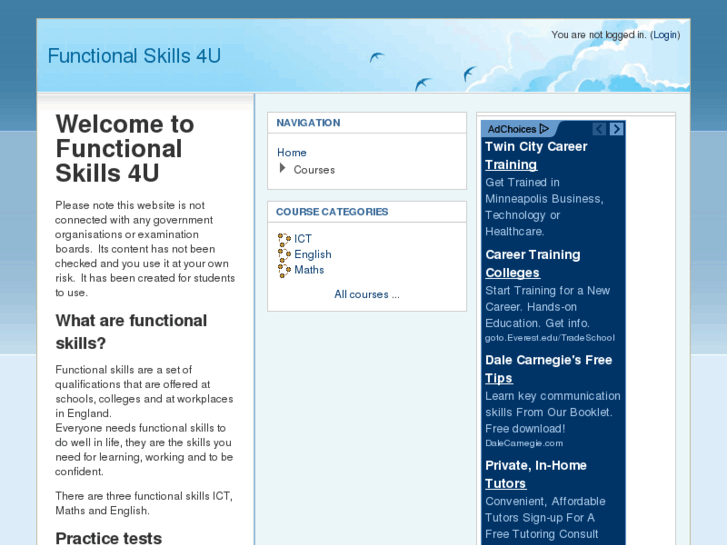Open Home in the Navigation block
The width and height of the screenshot is (727, 545).
292,153
